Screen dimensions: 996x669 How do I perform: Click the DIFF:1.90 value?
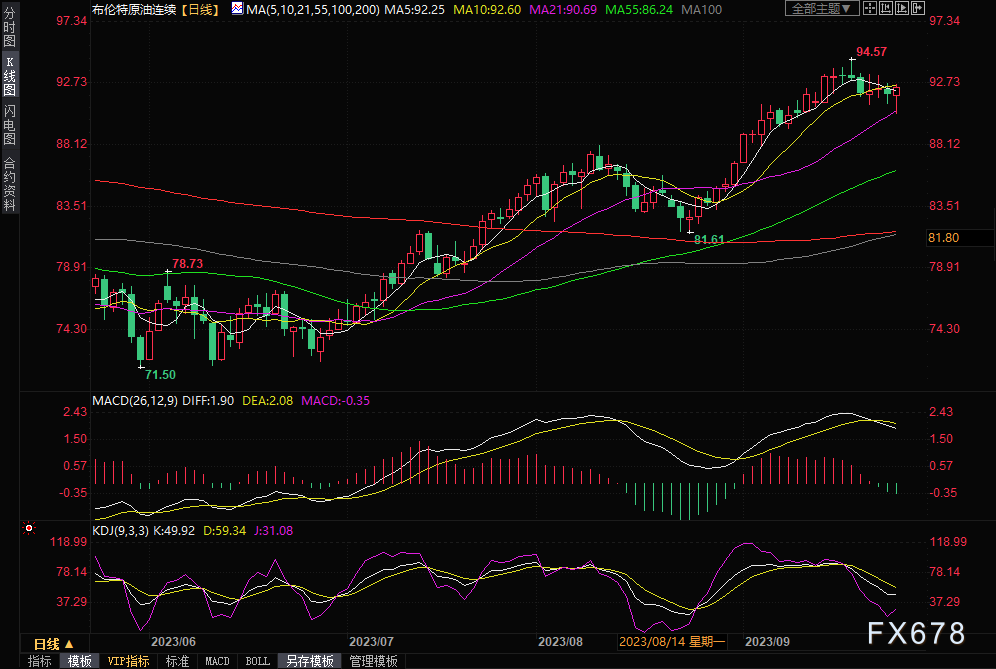click(208, 401)
